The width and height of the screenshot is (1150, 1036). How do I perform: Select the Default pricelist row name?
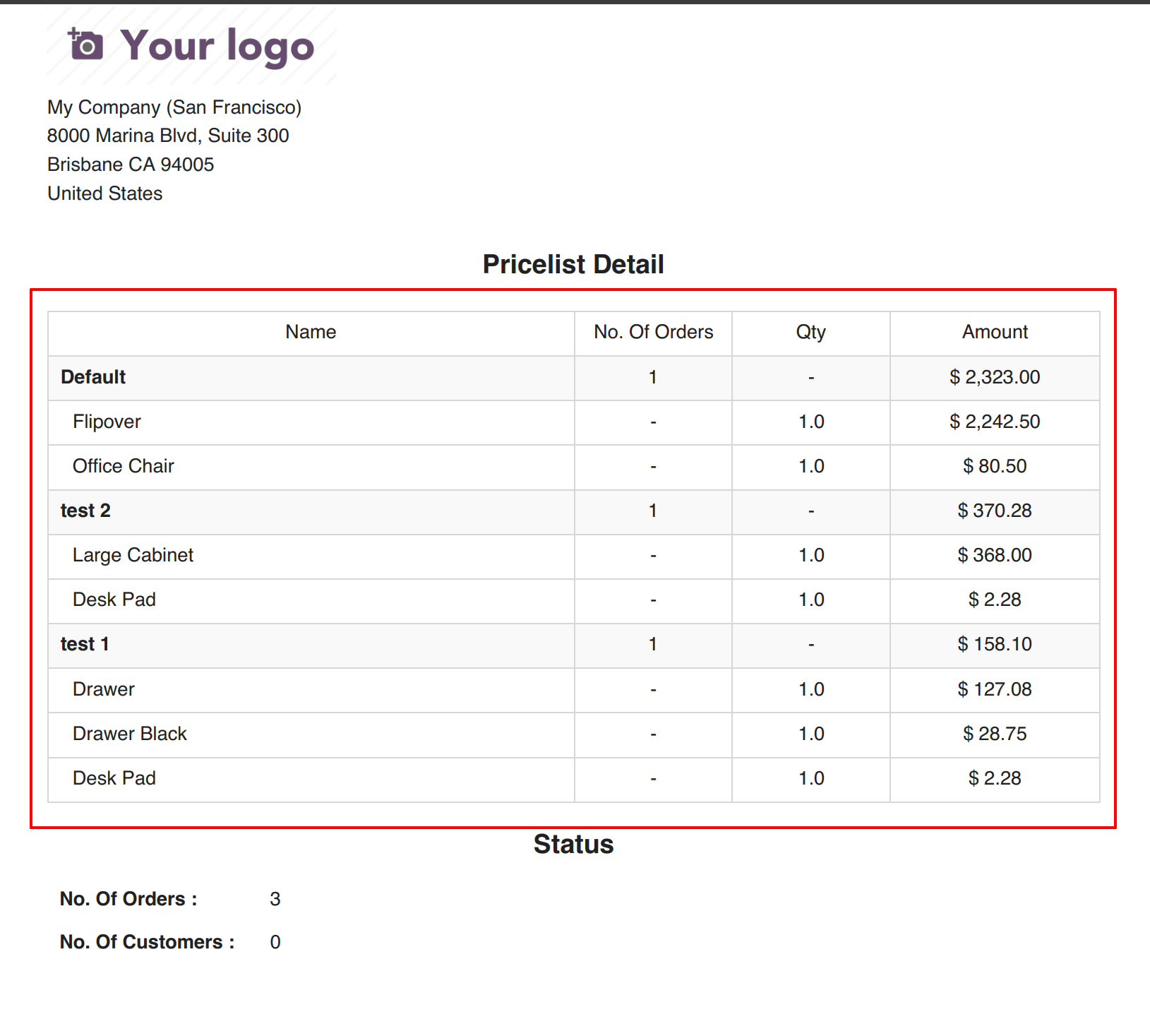tap(93, 377)
